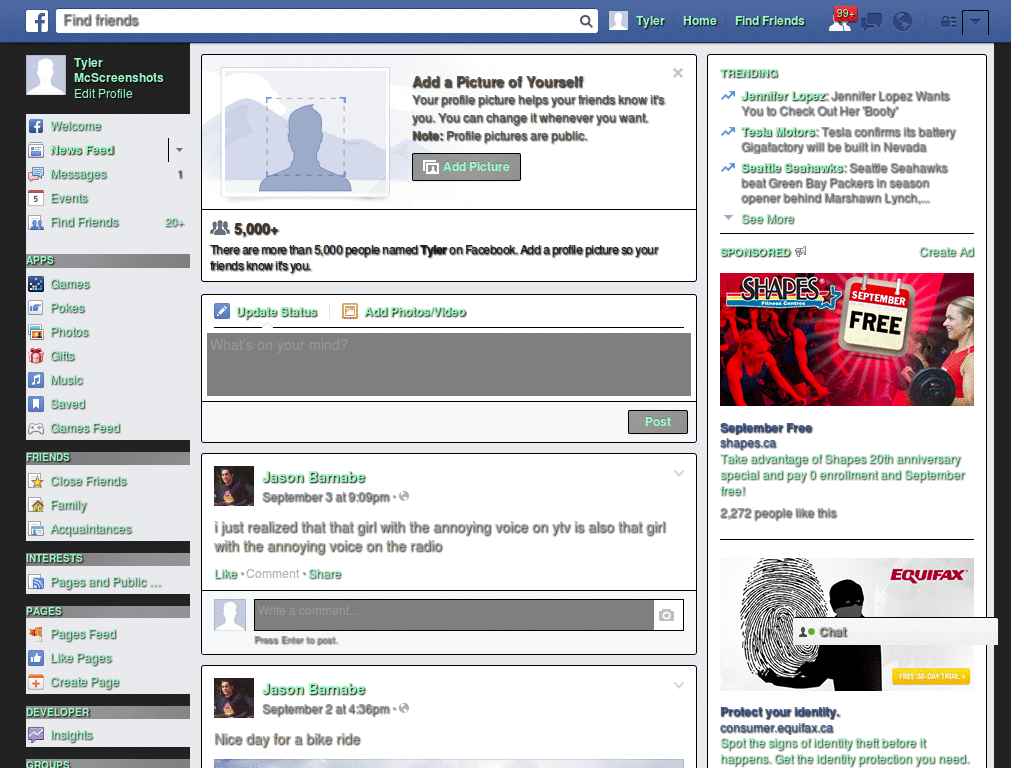Viewport: 1024px width, 768px height.
Task: Click the Welcome sidebar icon
Action: pyautogui.click(x=36, y=126)
